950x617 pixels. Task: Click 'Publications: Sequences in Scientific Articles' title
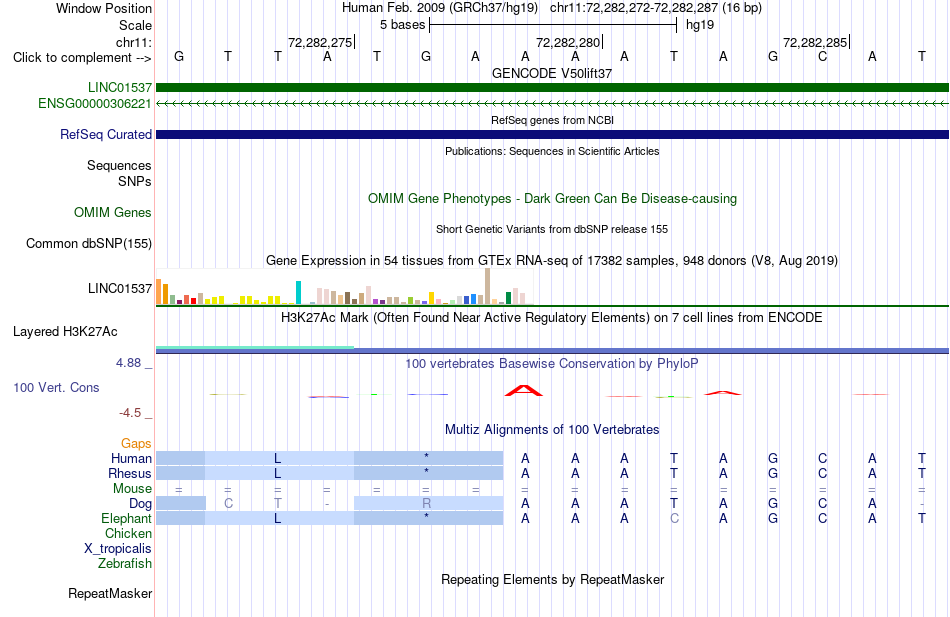click(x=552, y=151)
